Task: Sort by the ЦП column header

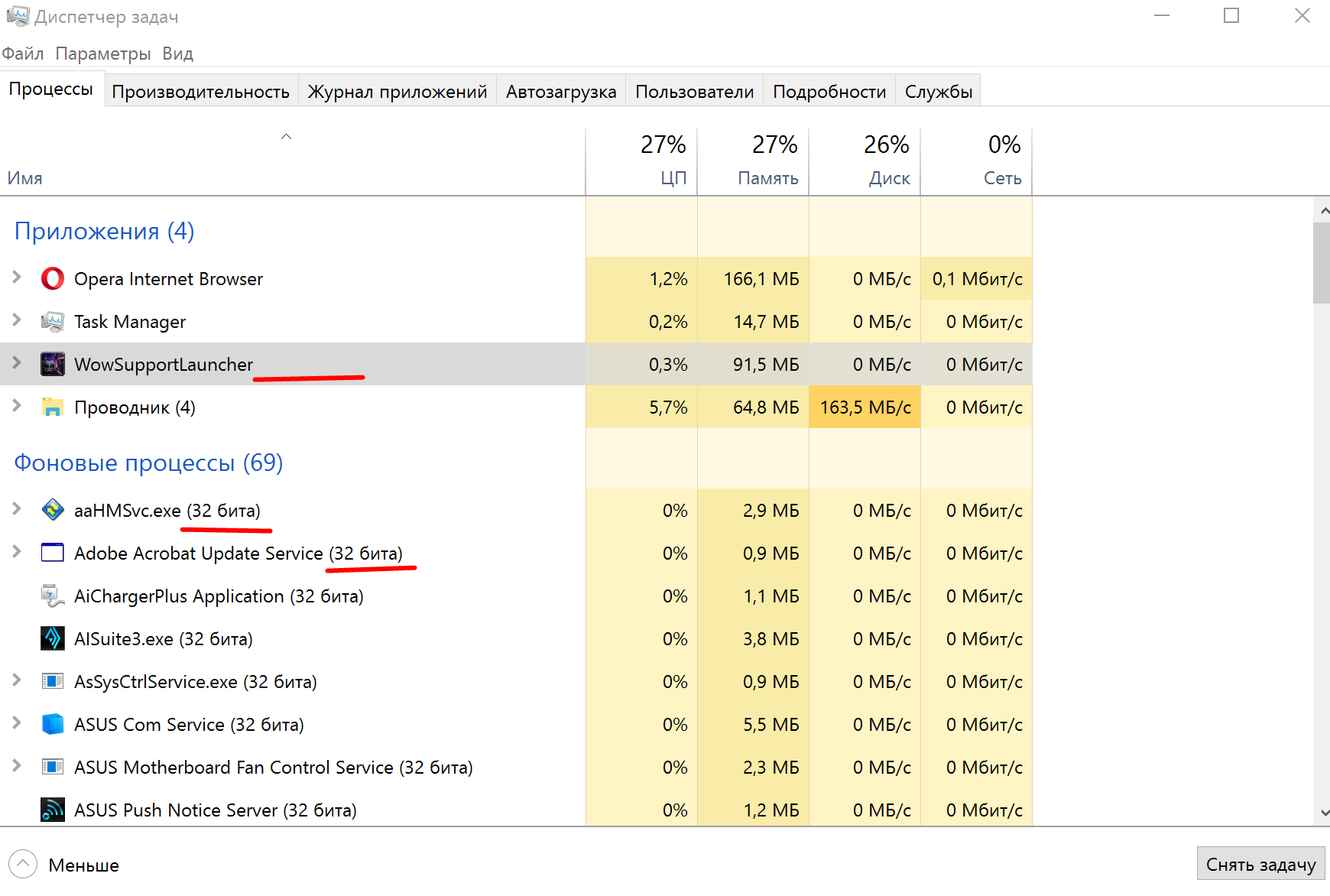Action: (x=641, y=161)
